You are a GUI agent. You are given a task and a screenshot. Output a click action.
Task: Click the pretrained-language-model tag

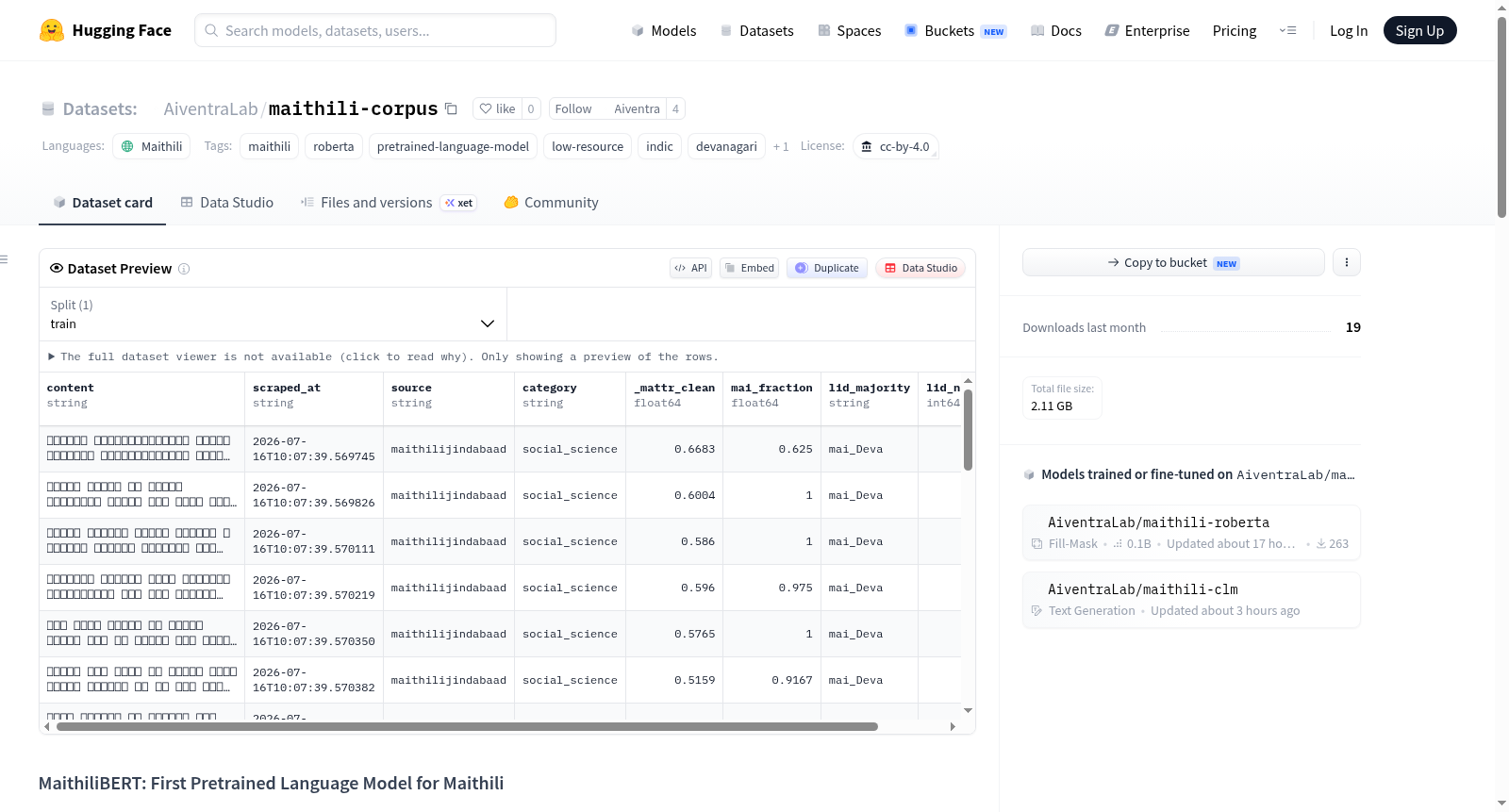tap(453, 146)
